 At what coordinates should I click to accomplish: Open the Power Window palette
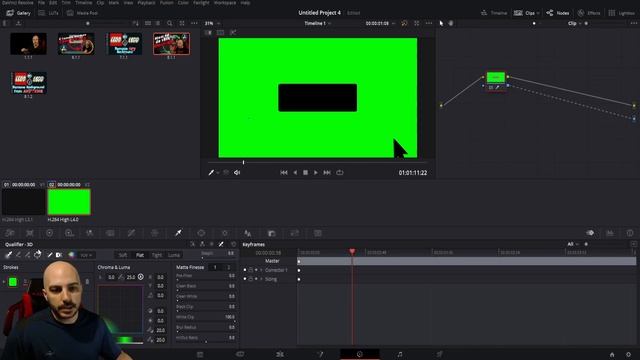[x=201, y=233]
